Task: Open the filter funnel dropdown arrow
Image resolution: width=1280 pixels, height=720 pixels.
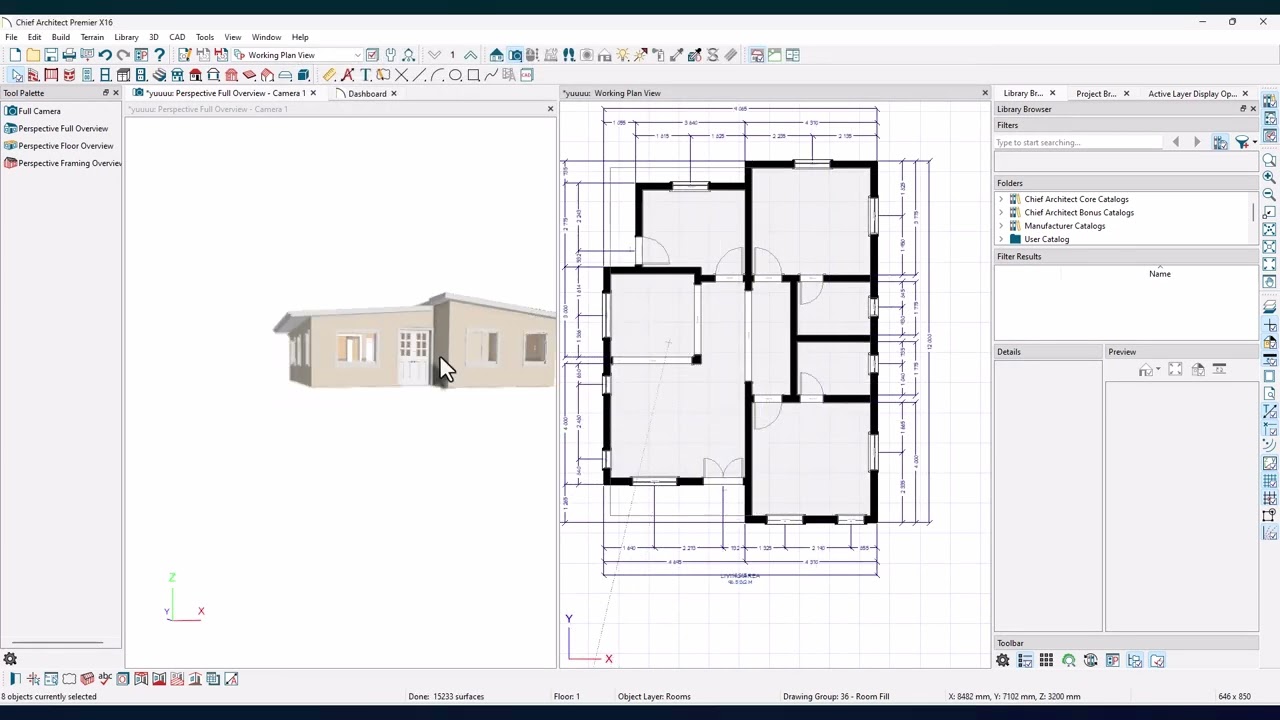Action: [x=1254, y=142]
